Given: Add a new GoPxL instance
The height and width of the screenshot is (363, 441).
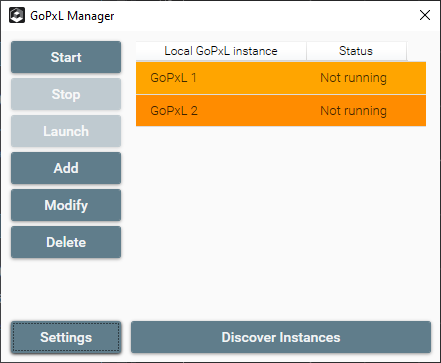Looking at the screenshot, I should click(66, 168).
